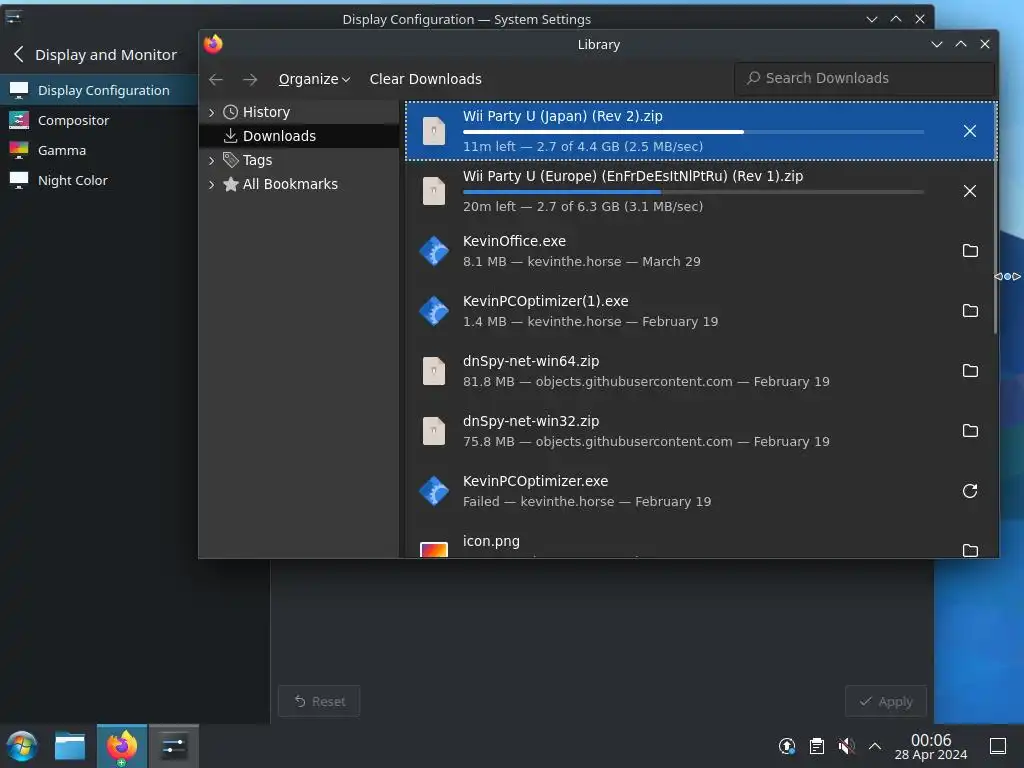Screen dimensions: 1024x768
Task: Click the muted volume tray icon
Action: [x=846, y=746]
